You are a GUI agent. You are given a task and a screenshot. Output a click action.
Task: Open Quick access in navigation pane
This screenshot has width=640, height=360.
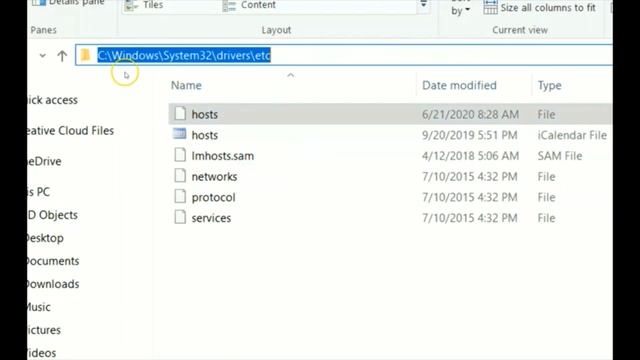click(x=53, y=100)
